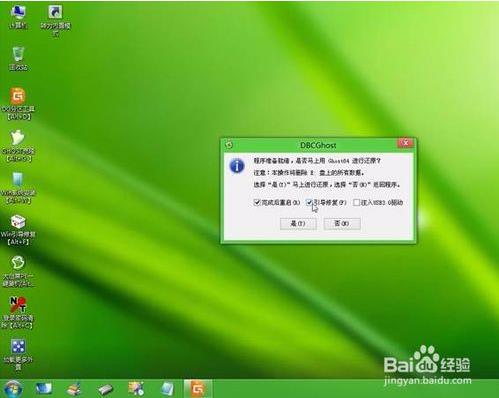Open the Recycle Bin desktop icon
Viewport: 499px width, 398px height.
tap(18, 58)
